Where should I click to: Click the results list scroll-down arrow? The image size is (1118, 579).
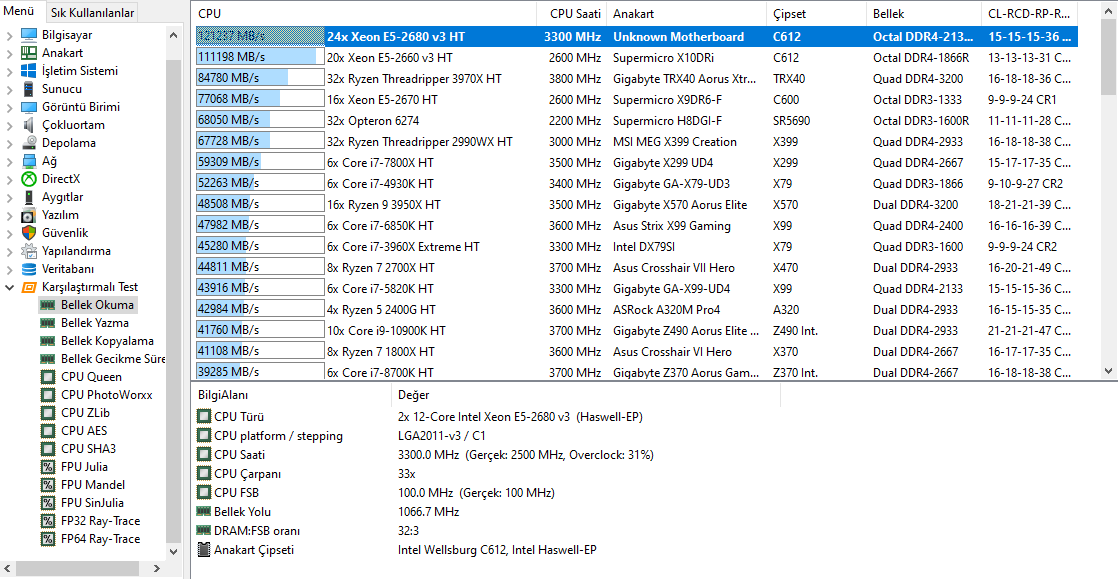click(1109, 371)
